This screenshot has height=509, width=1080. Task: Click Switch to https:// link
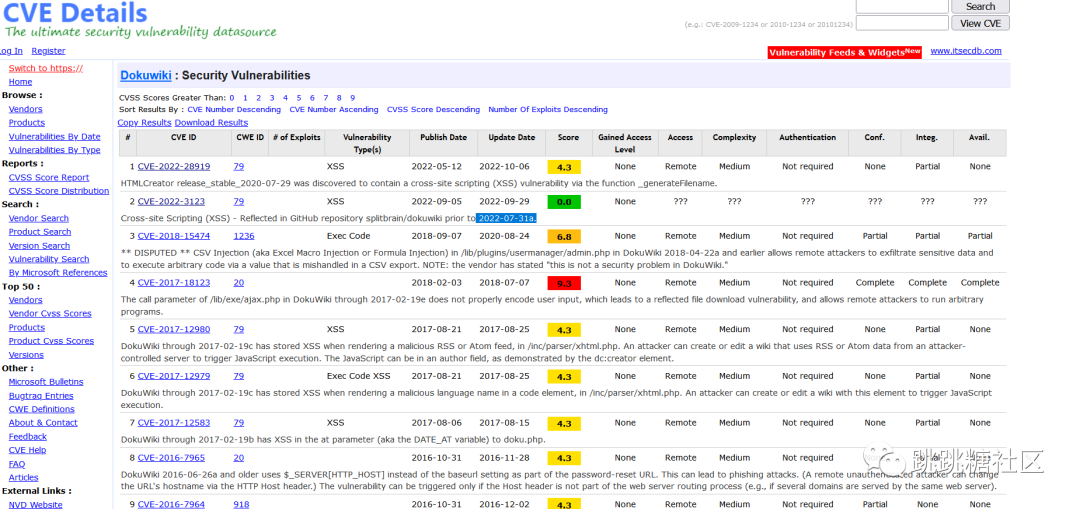point(45,68)
